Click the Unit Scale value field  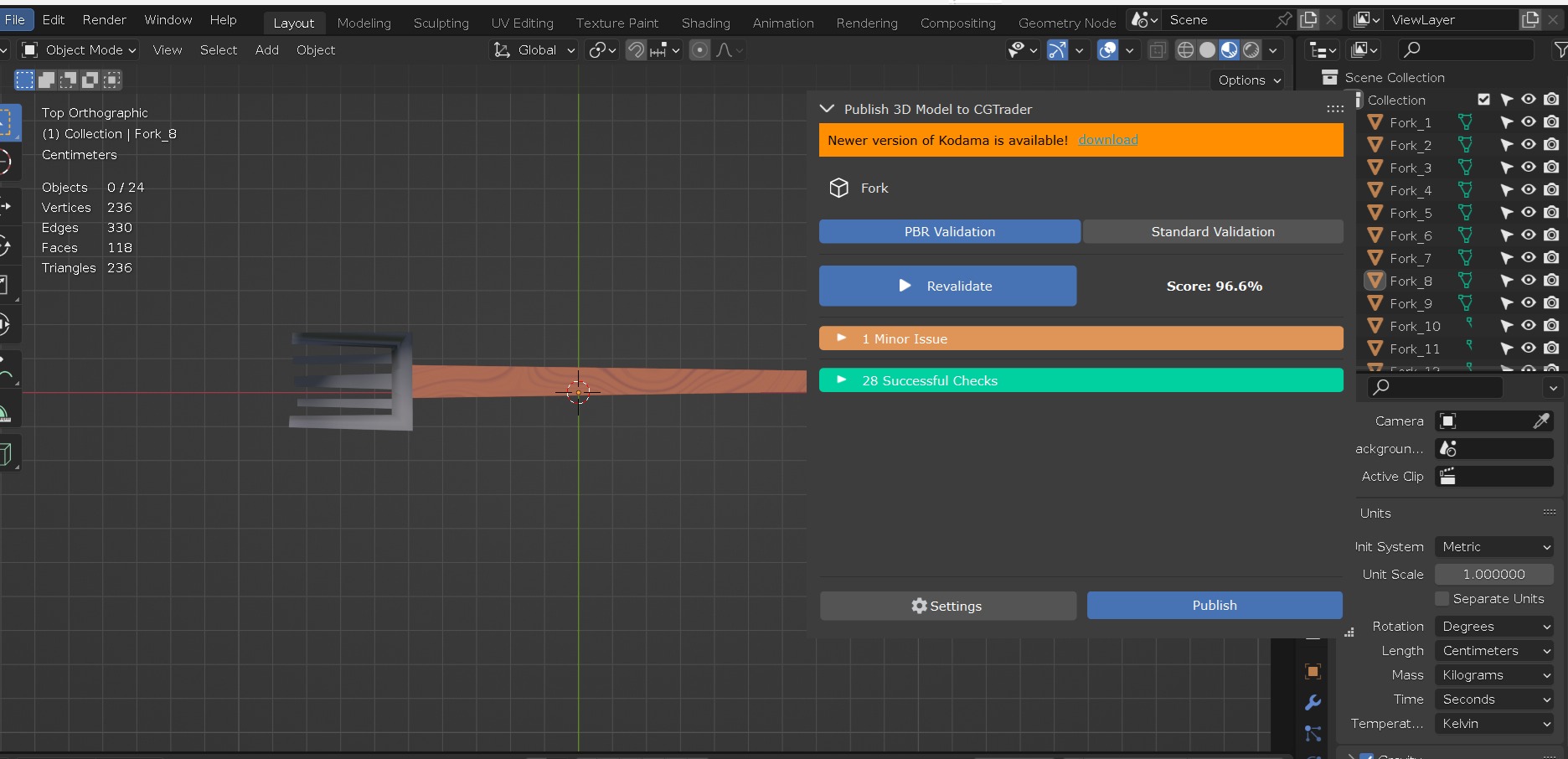(1495, 575)
